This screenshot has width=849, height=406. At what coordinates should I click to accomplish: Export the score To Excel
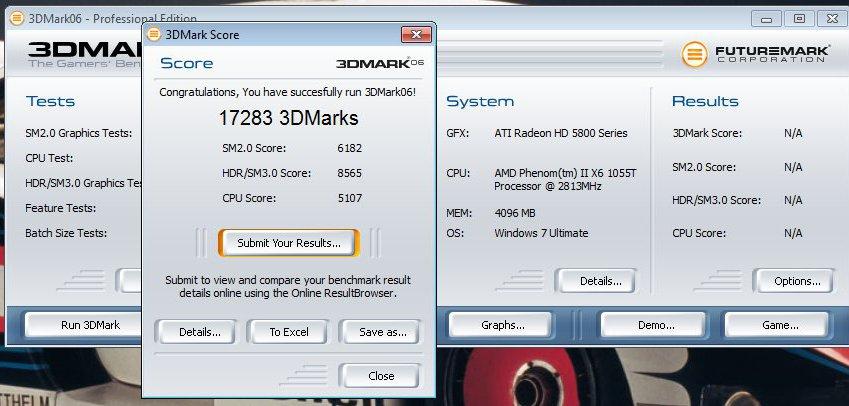(x=287, y=332)
